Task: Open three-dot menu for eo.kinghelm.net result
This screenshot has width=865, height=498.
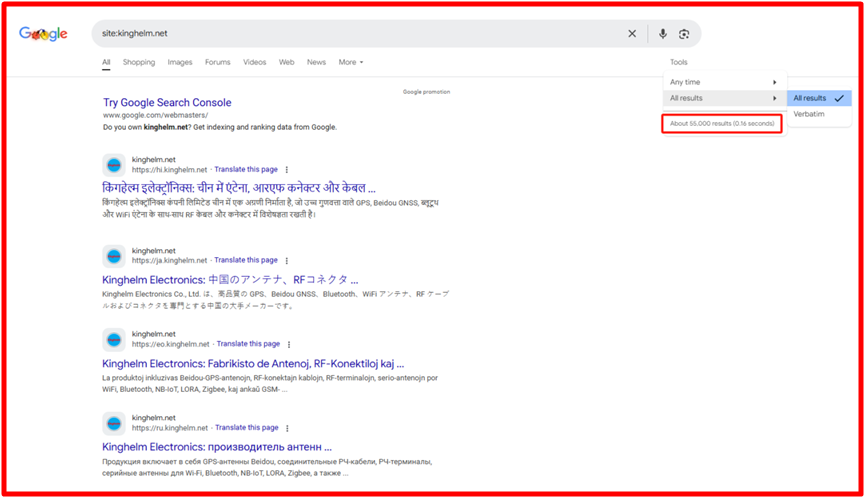Action: click(x=289, y=344)
